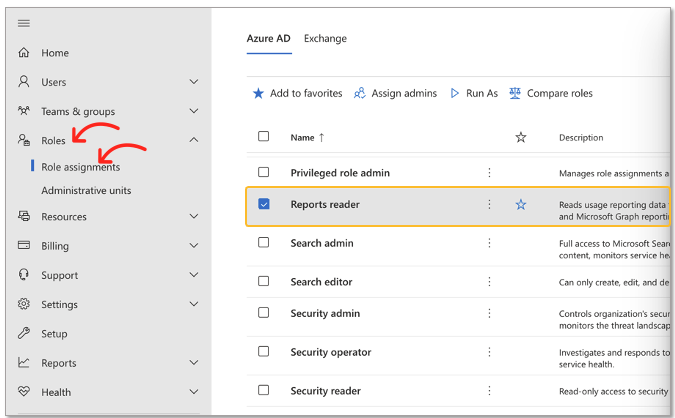Click the Home house icon
This screenshot has width=675, height=418.
click(24, 53)
